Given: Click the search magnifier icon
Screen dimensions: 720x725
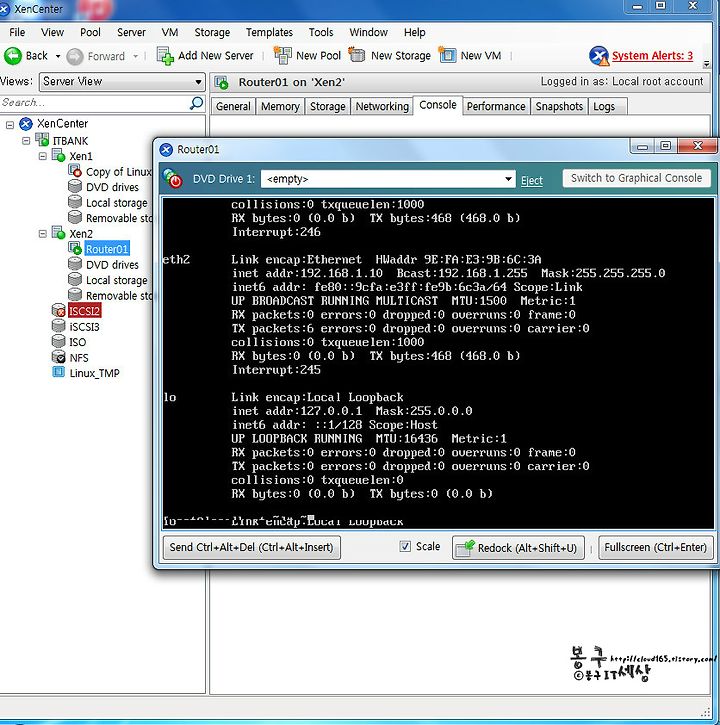Looking at the screenshot, I should pos(197,103).
